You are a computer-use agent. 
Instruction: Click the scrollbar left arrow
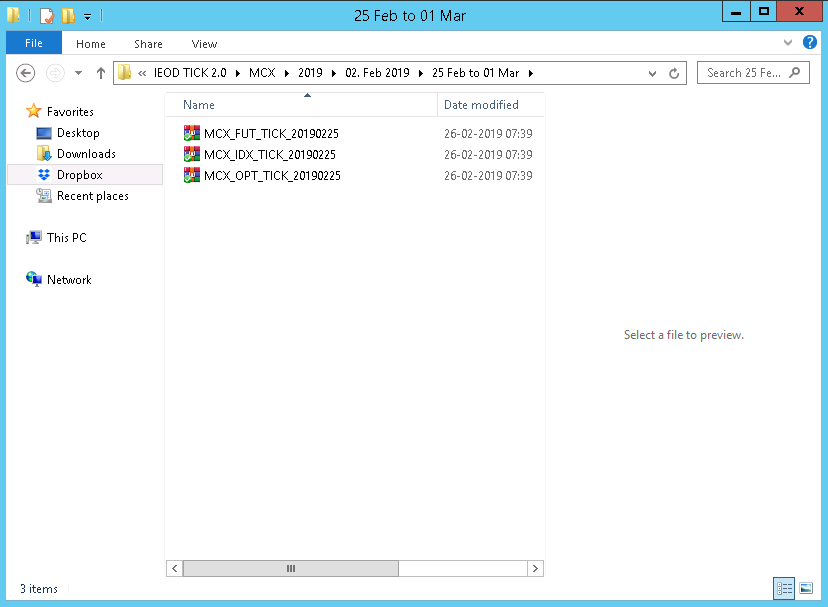pos(175,568)
